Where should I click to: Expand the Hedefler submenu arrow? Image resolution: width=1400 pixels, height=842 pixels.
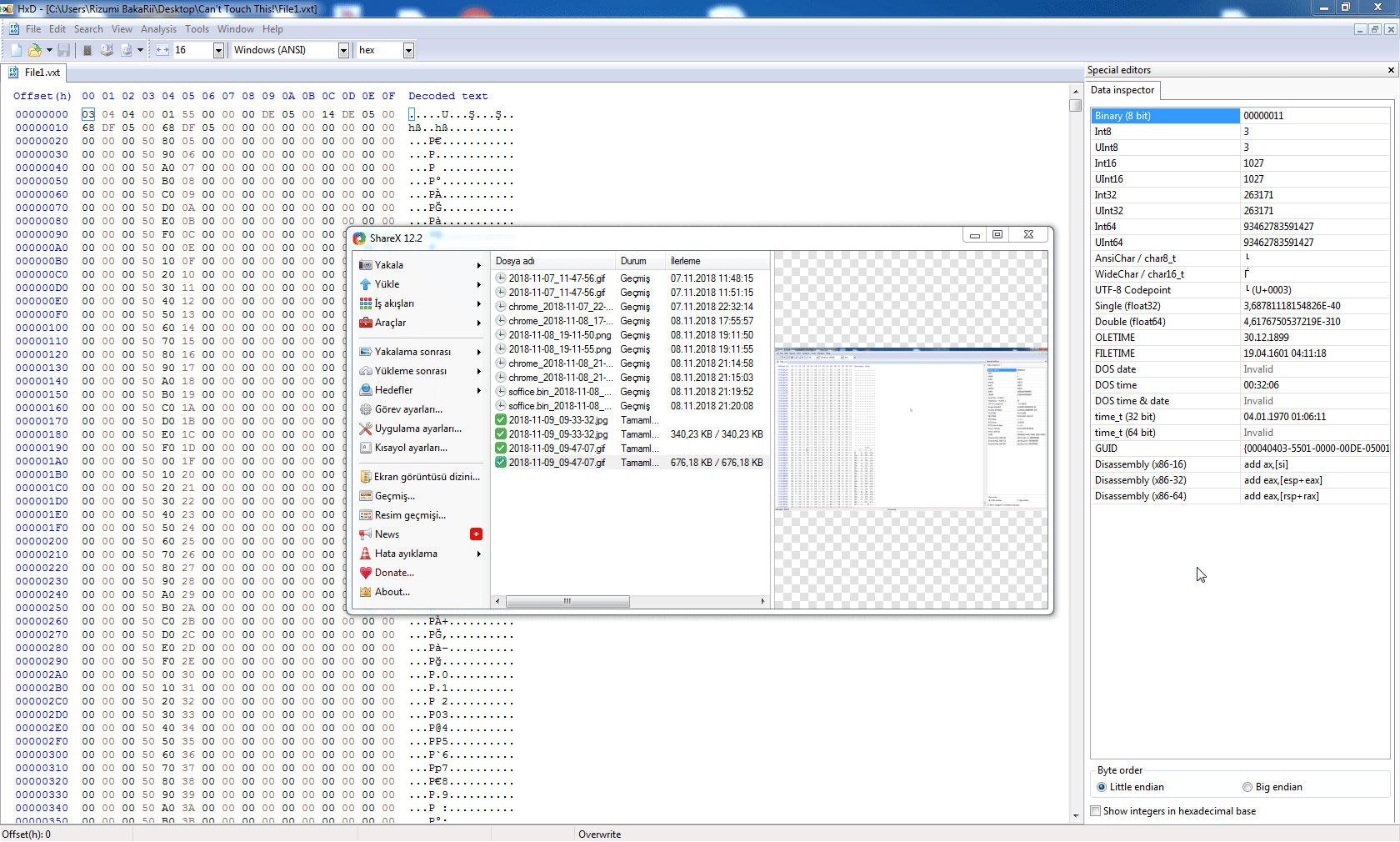(479, 390)
